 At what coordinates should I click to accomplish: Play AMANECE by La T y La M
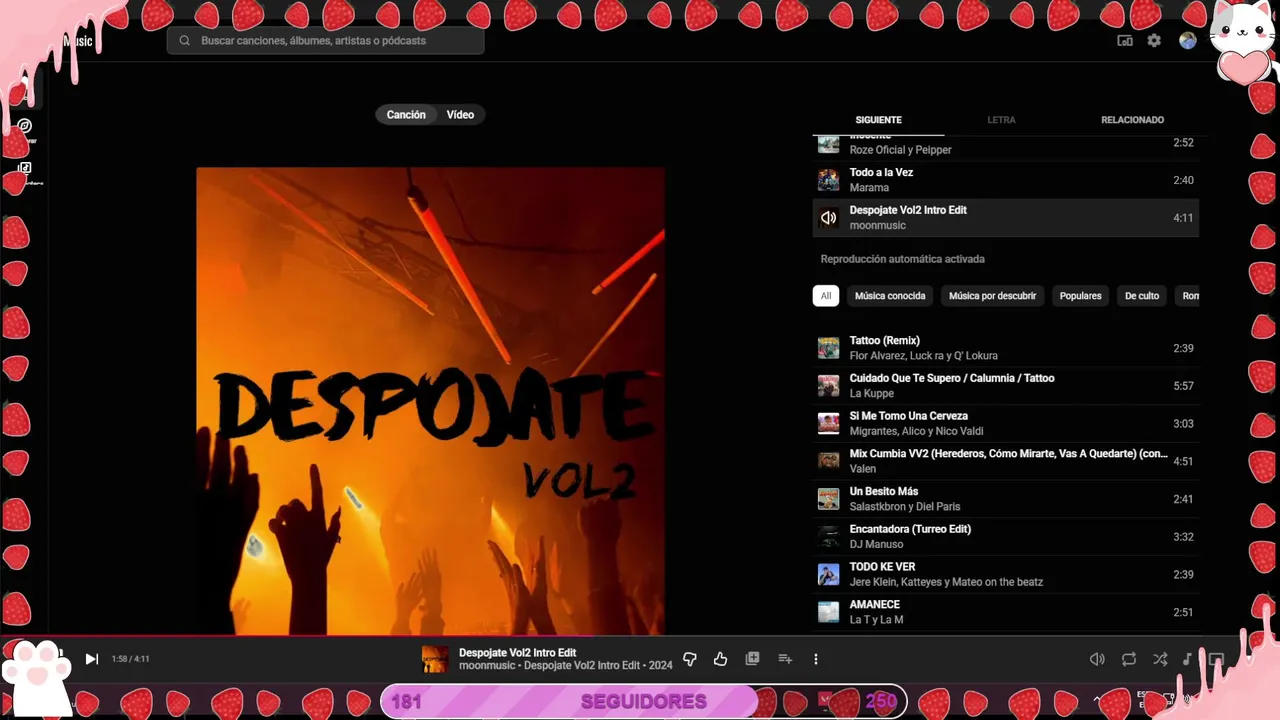coord(1005,612)
